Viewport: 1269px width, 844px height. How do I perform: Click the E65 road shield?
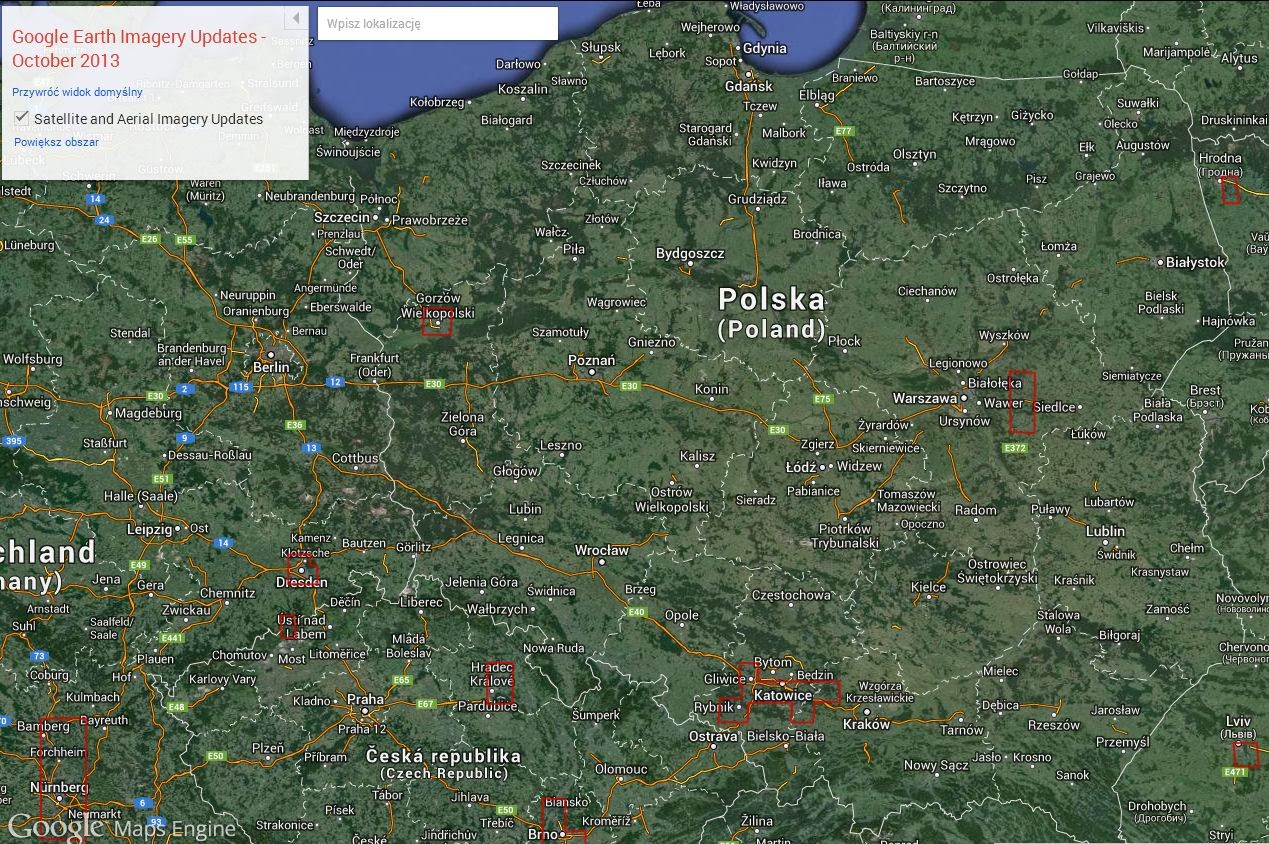coord(402,680)
